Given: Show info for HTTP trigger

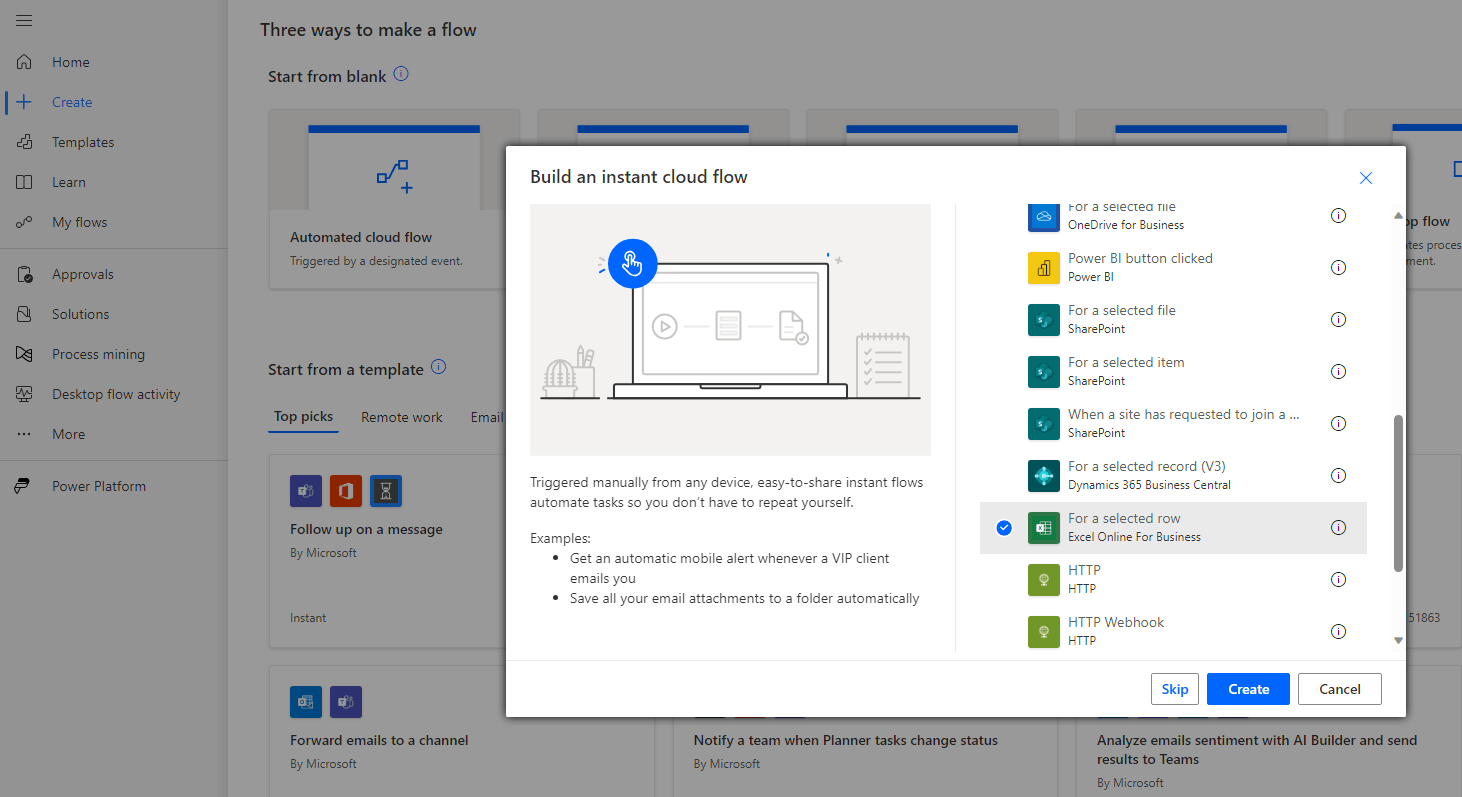Looking at the screenshot, I should 1338,580.
